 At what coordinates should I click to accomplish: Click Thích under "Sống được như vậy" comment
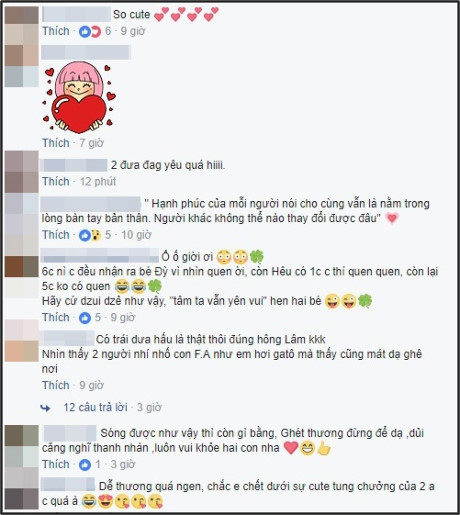pos(56,464)
